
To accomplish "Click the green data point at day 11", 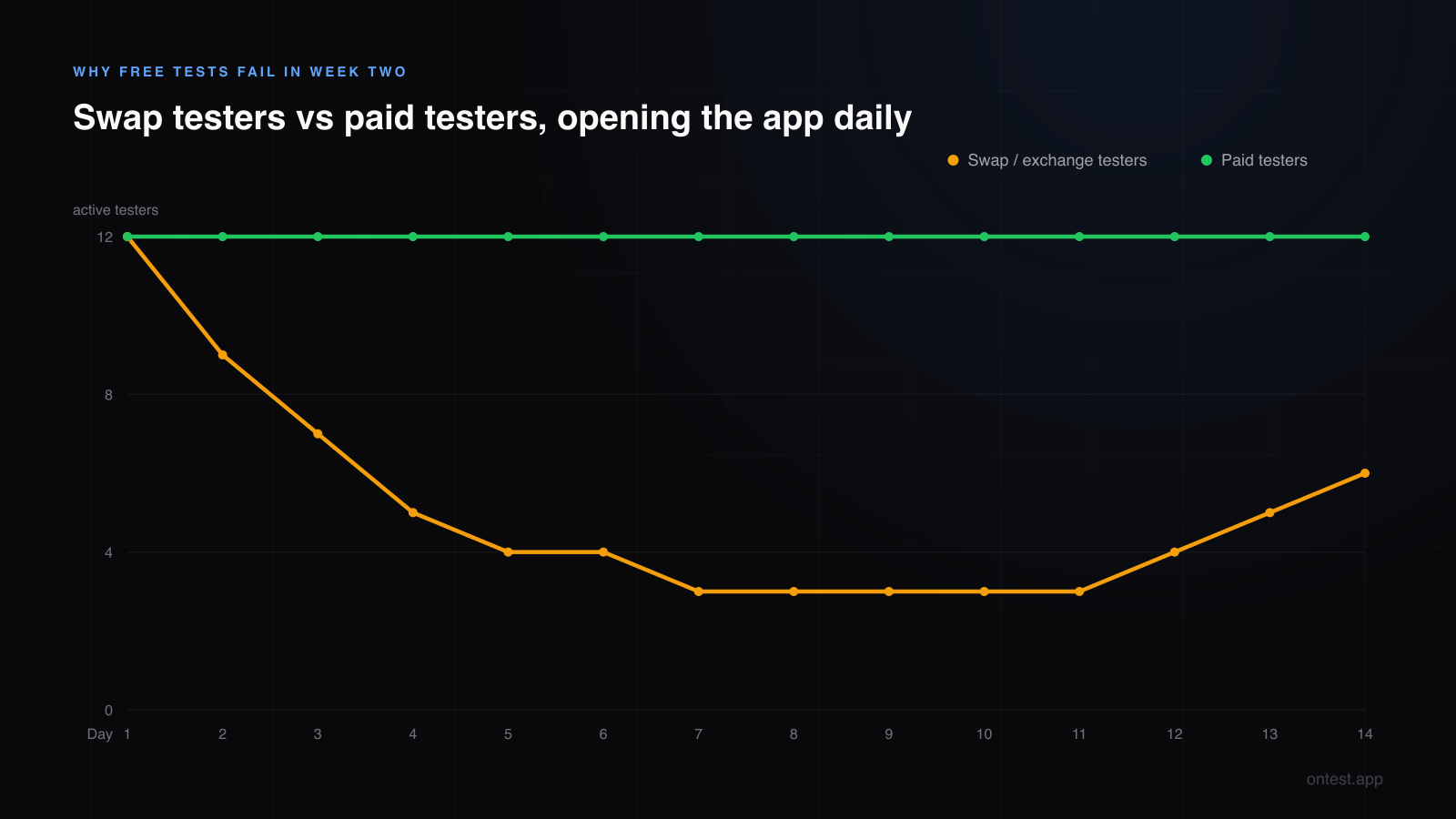I will [1079, 237].
